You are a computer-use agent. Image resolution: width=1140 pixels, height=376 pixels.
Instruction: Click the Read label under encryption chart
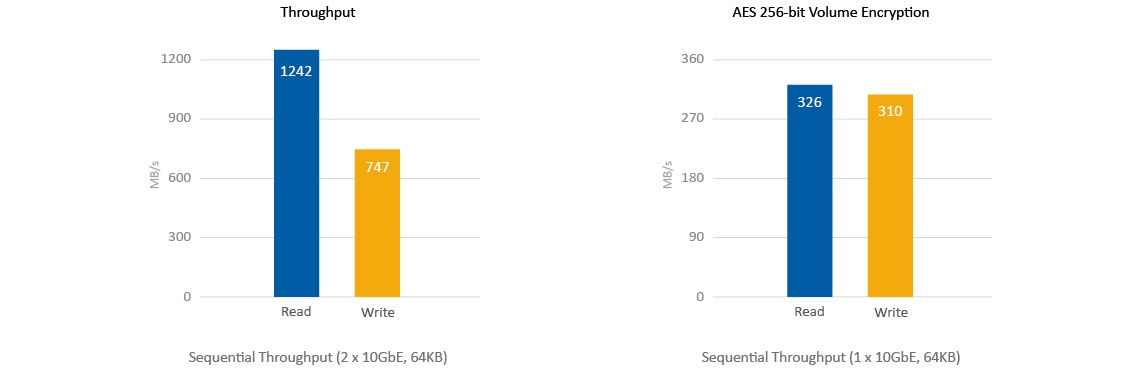tap(809, 311)
